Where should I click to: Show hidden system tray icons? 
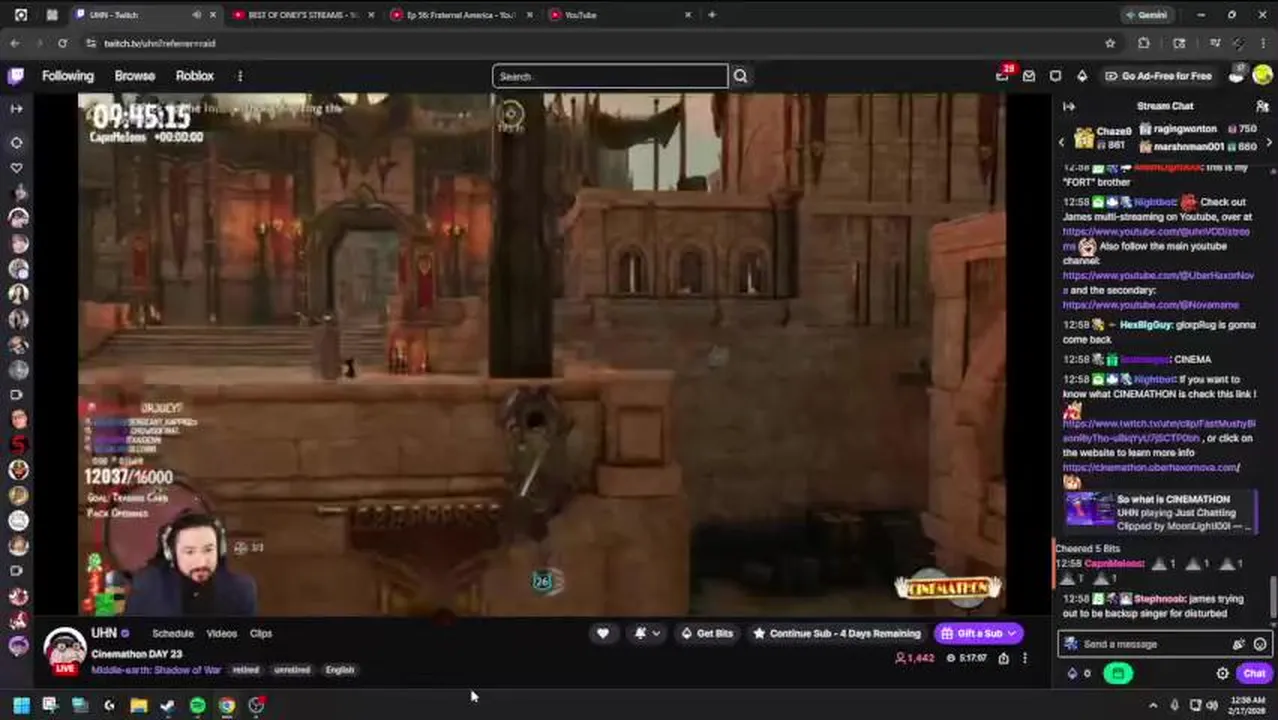tap(1153, 705)
